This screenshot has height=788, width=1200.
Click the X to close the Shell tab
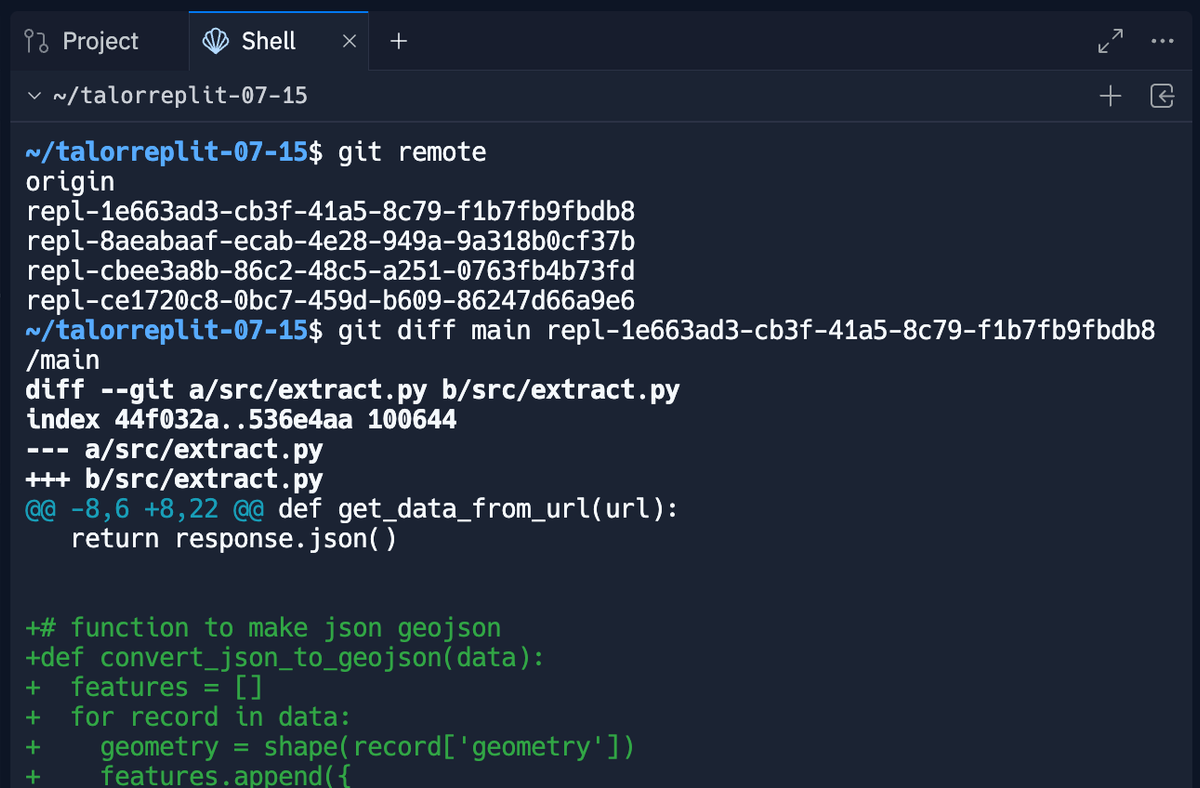(x=349, y=41)
